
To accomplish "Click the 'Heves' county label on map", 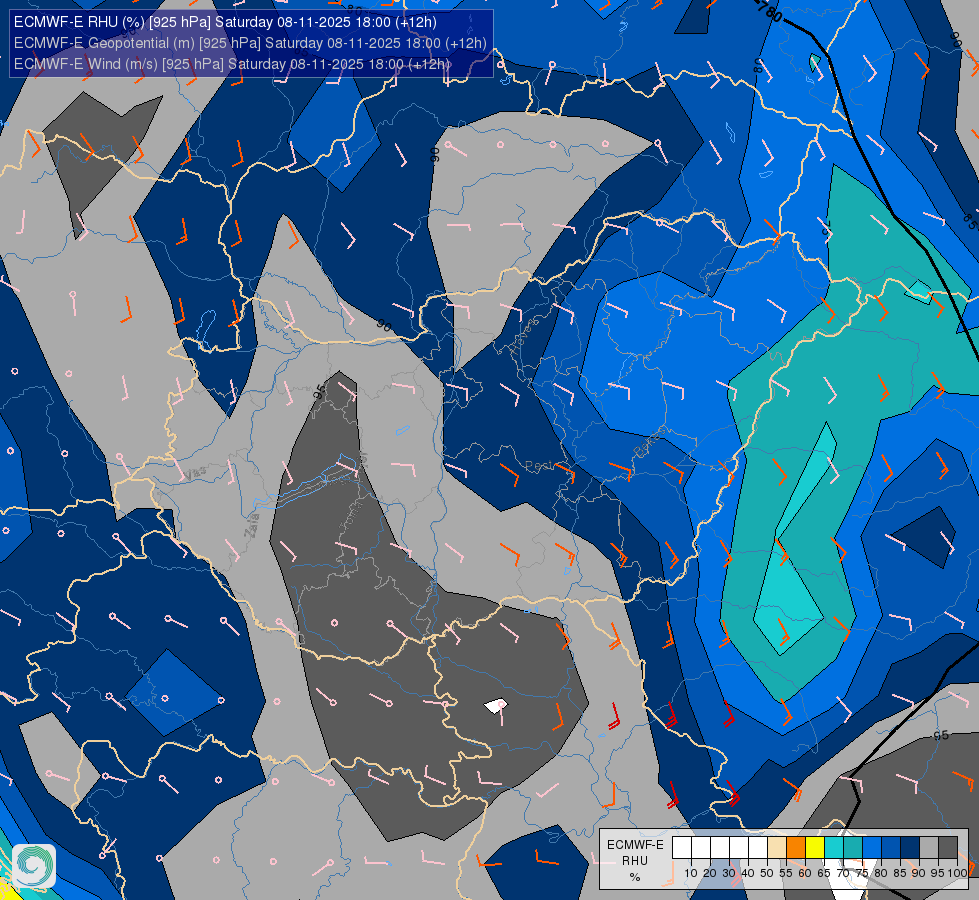I will [x=524, y=335].
